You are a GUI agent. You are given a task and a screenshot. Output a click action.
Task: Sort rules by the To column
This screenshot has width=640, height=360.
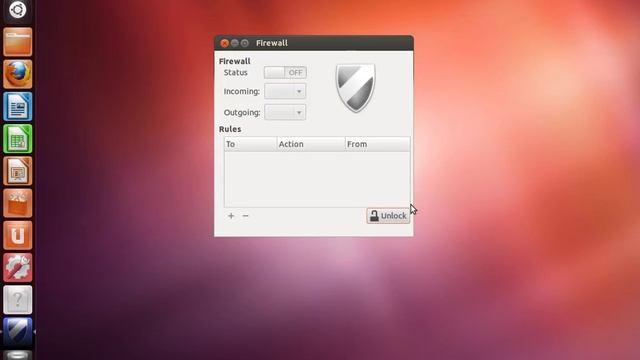250,144
